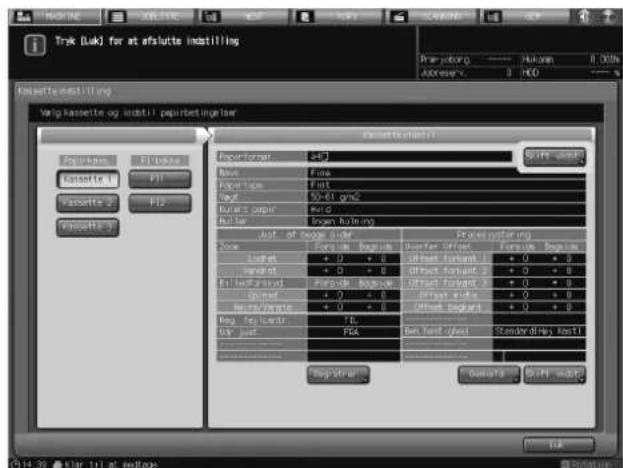Click the Gendan button
Screen dimensions: 623x468
click(x=489, y=374)
